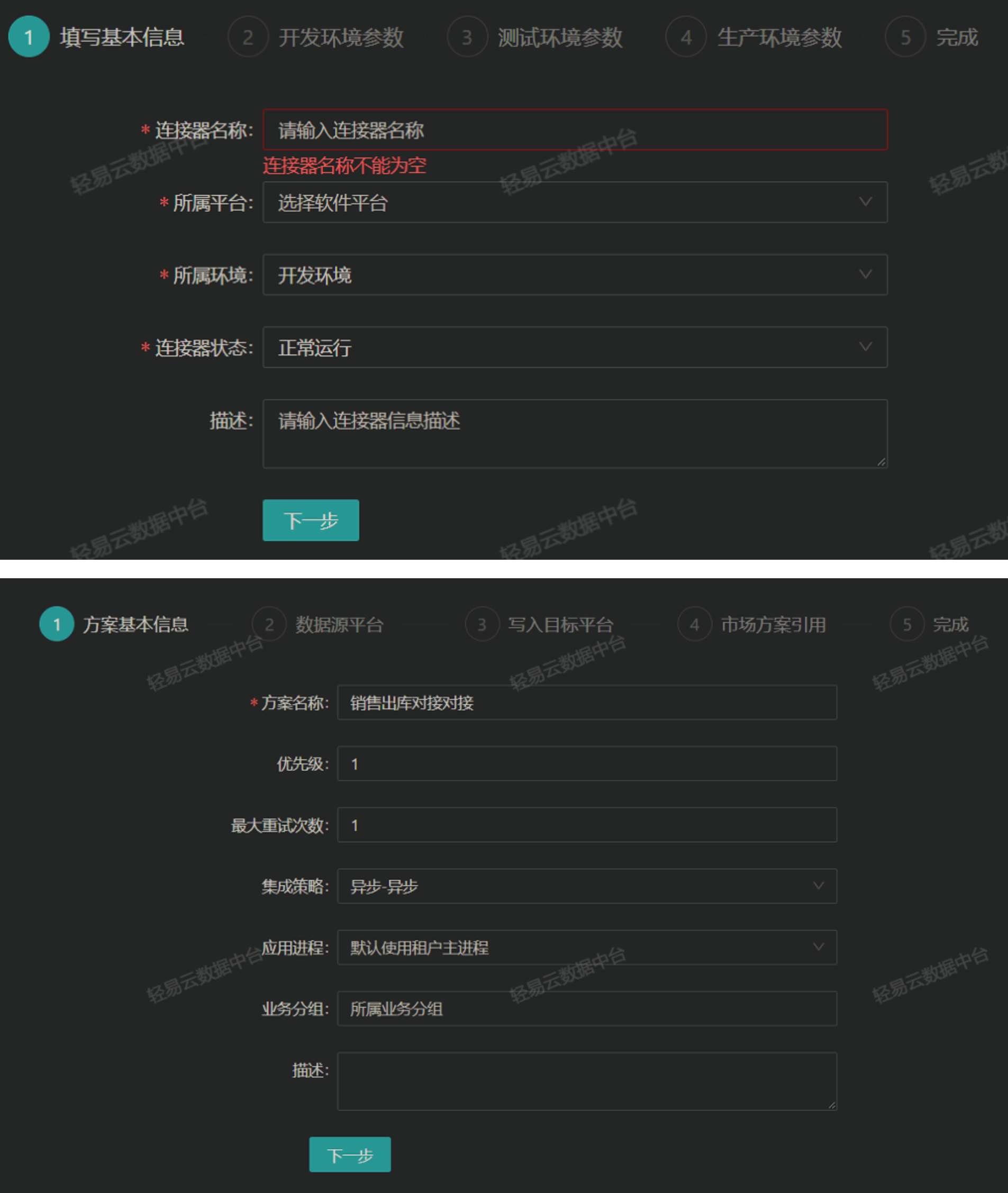This screenshot has width=1008, height=1193.
Task: Click the connector 描述 description textarea
Action: [574, 433]
